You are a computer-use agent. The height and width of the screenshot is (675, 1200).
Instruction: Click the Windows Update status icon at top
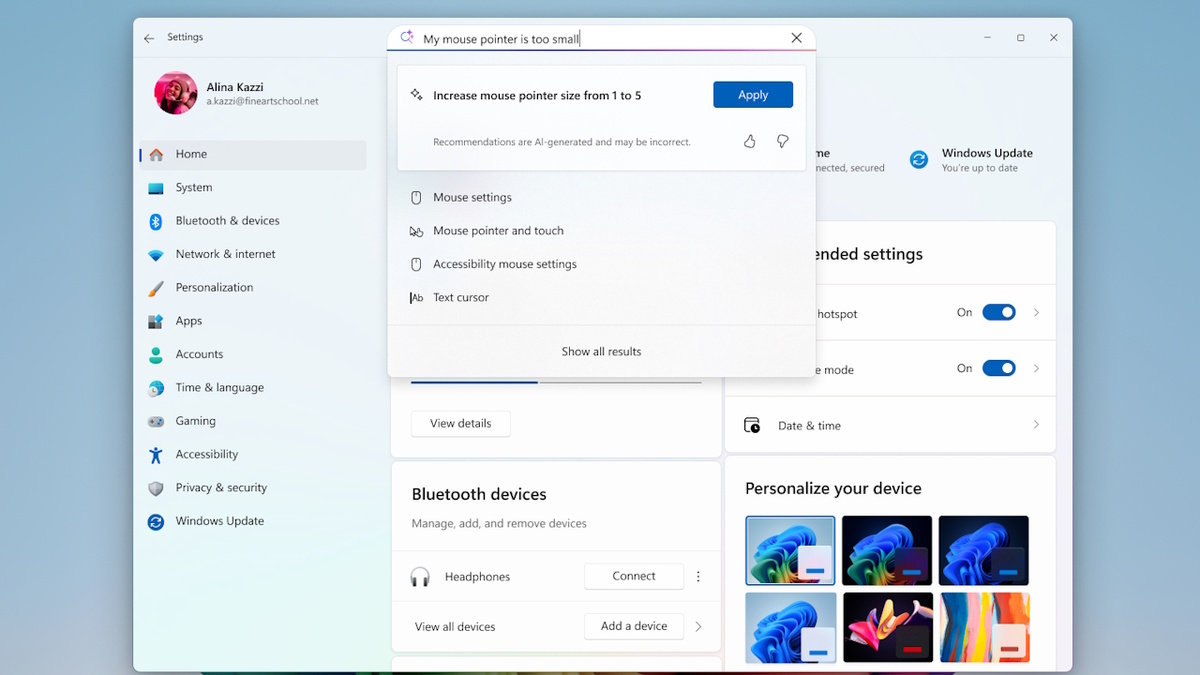pyautogui.click(x=919, y=160)
